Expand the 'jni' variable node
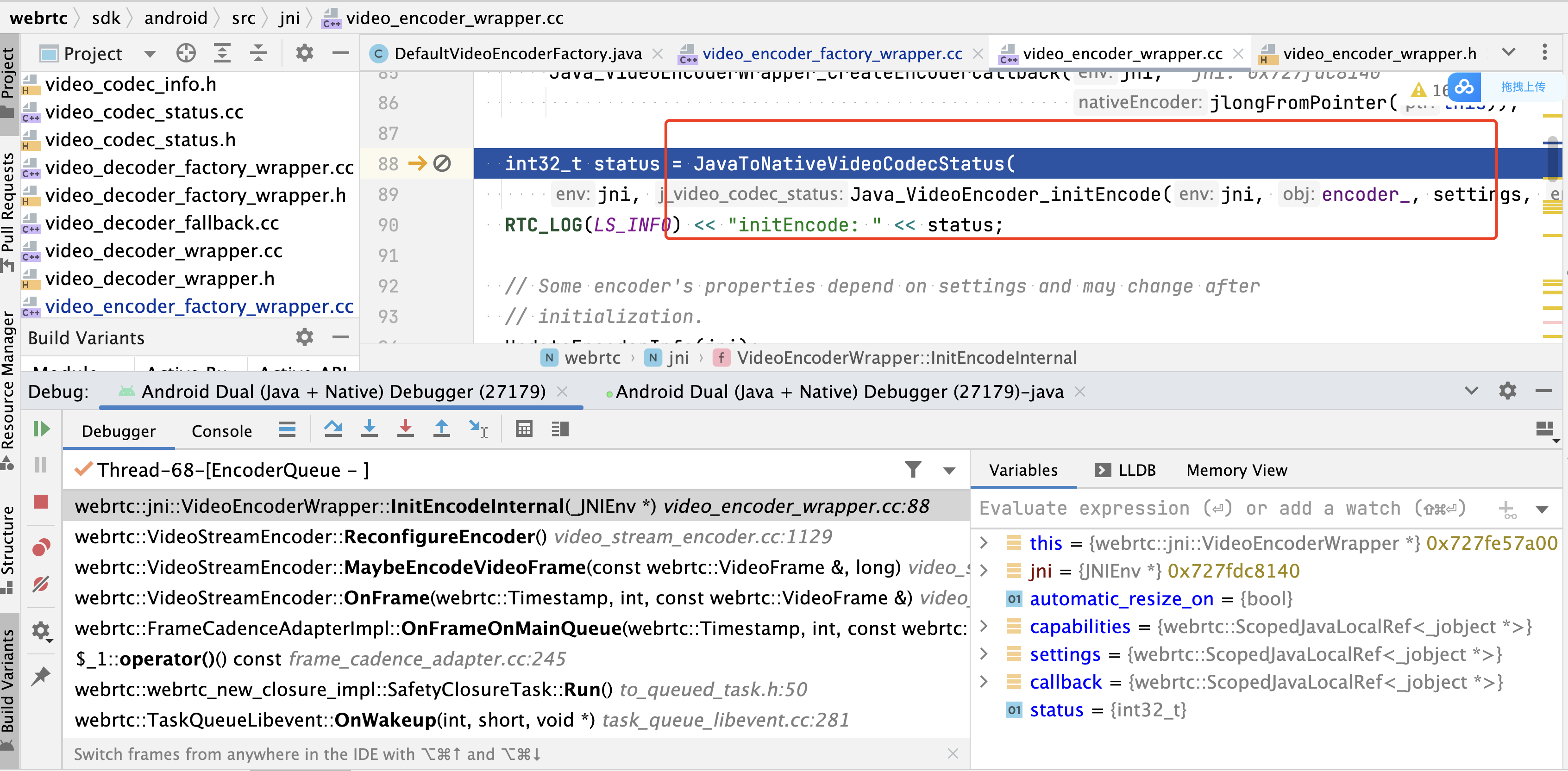Viewport: 1568px width, 771px height. (x=984, y=571)
